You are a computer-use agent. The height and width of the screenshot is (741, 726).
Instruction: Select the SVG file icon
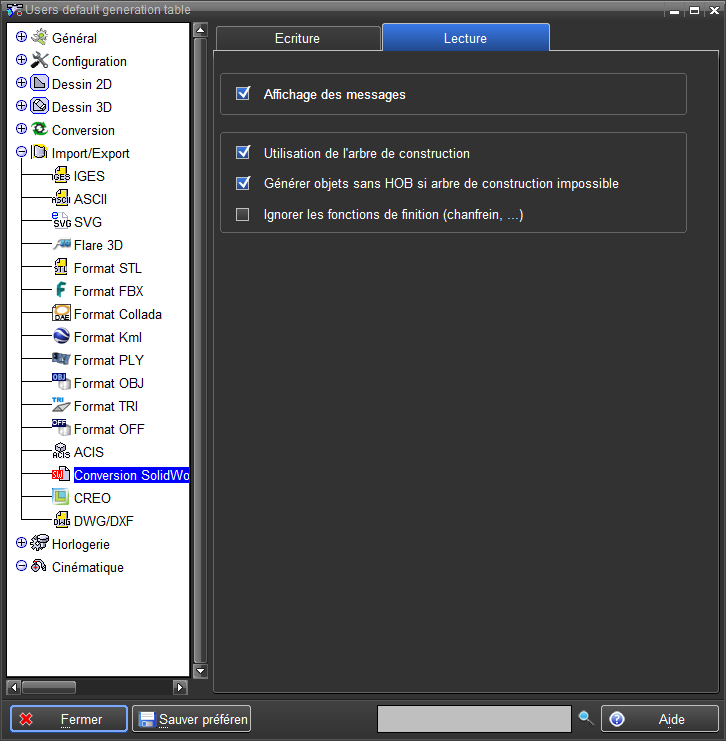click(61, 222)
